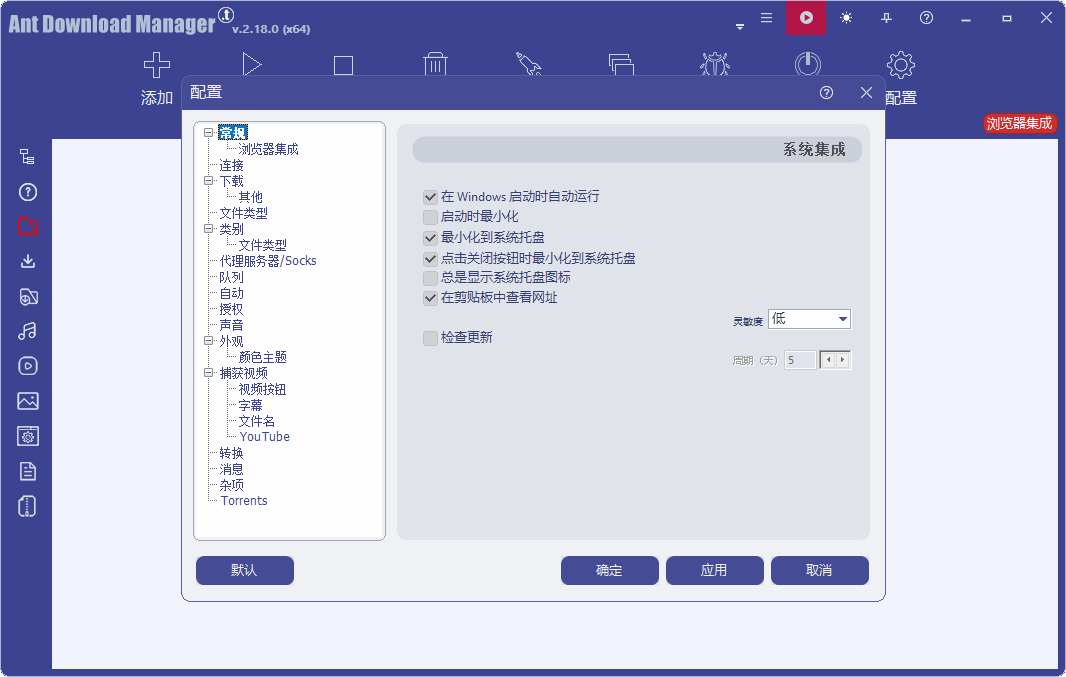Select the document icon in sidebar

(27, 471)
